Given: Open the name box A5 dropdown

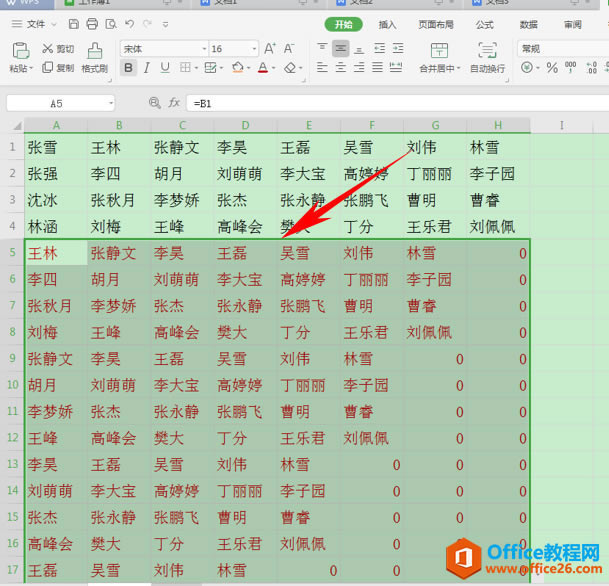Looking at the screenshot, I should point(111,103).
